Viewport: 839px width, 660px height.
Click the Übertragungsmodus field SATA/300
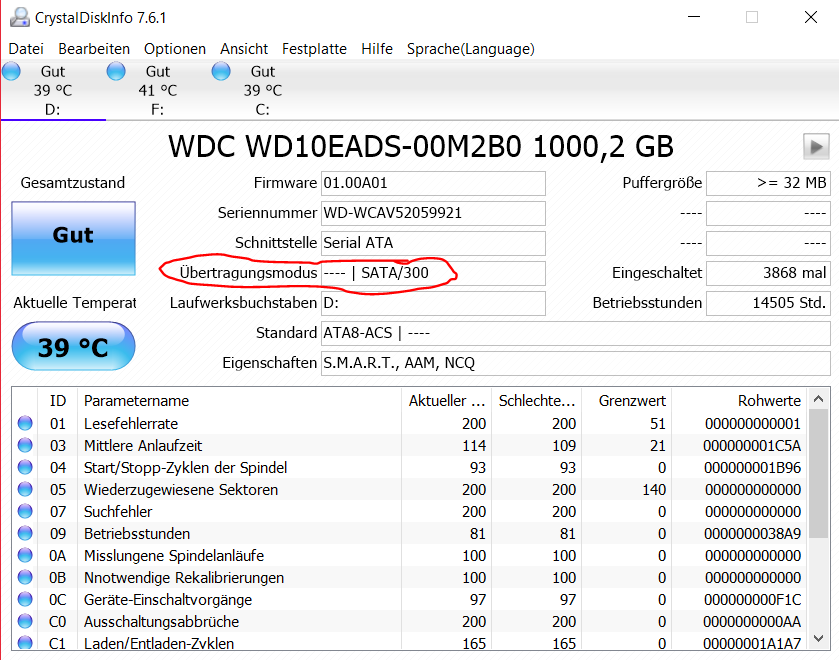point(433,273)
